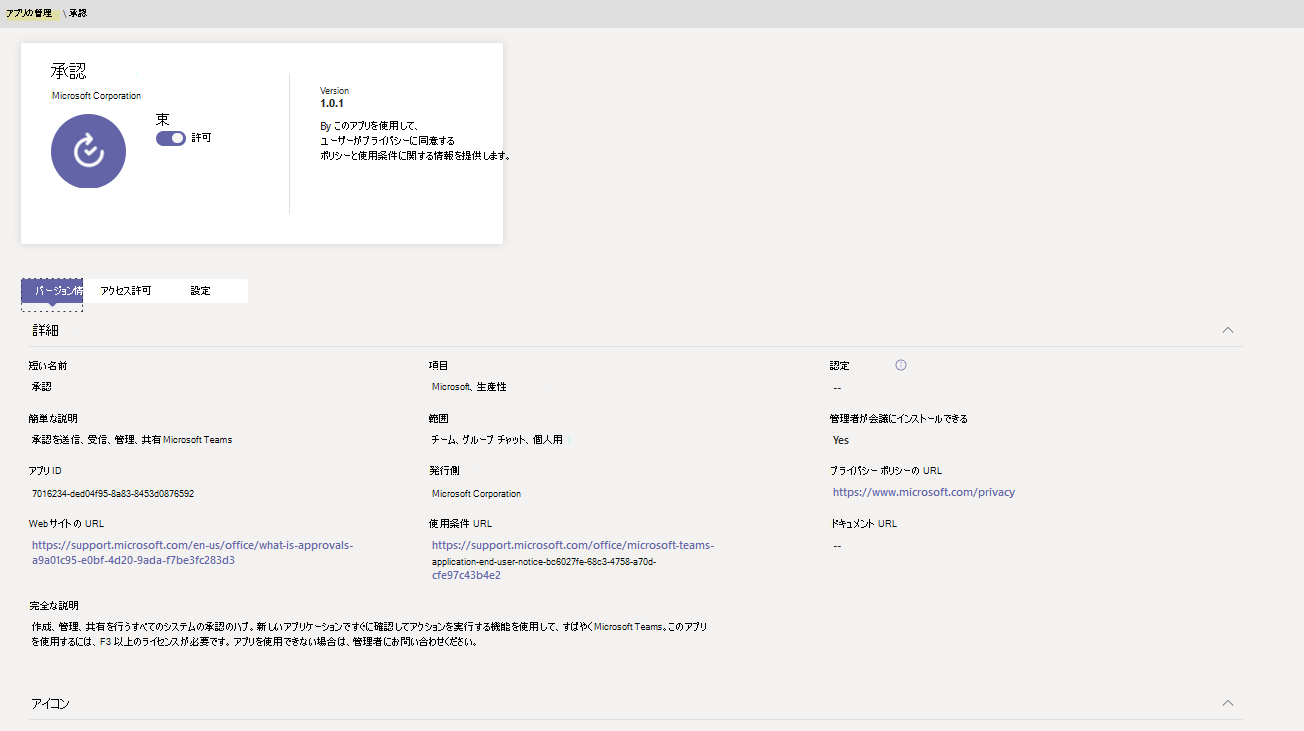
Task: Select the バージョン情報 tab
Action: click(52, 290)
